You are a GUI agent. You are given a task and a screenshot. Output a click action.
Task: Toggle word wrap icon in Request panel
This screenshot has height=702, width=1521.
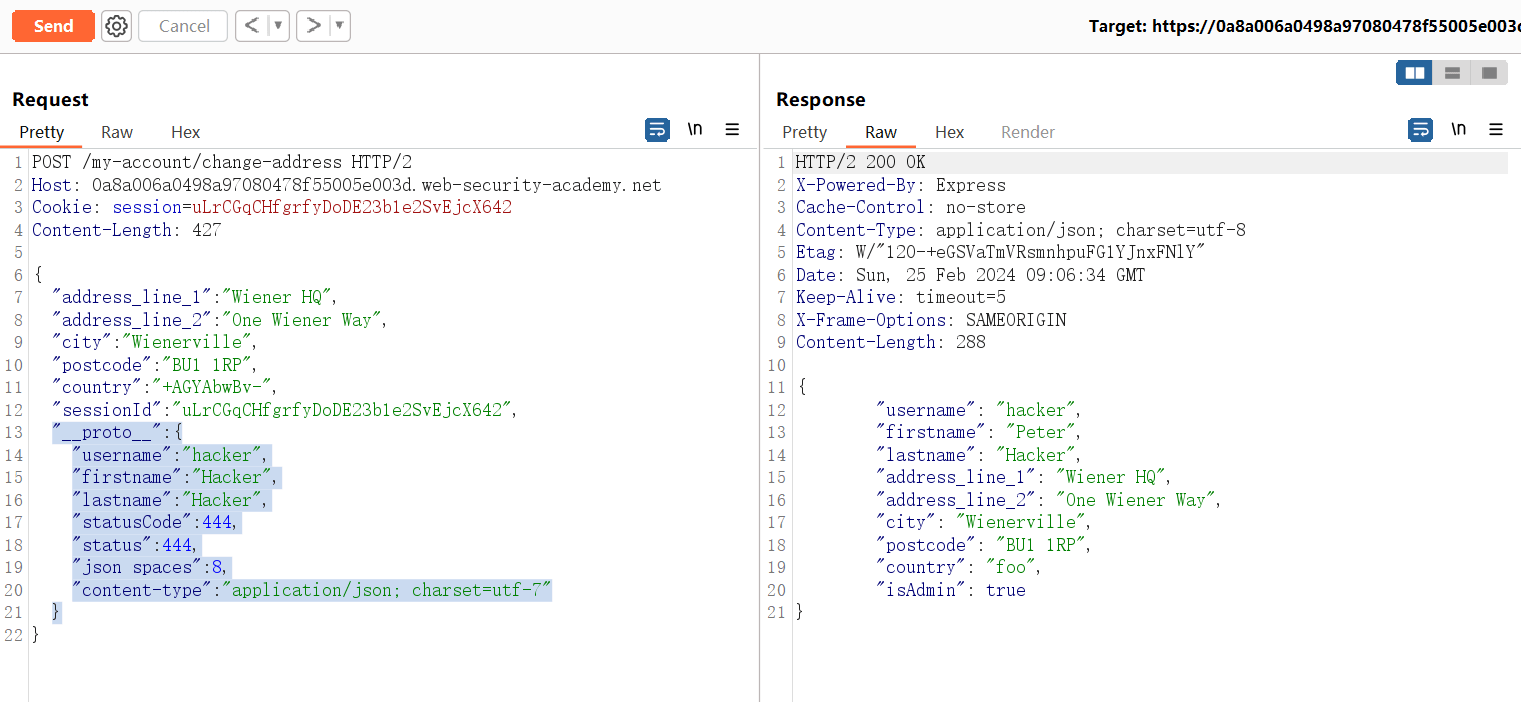[657, 130]
